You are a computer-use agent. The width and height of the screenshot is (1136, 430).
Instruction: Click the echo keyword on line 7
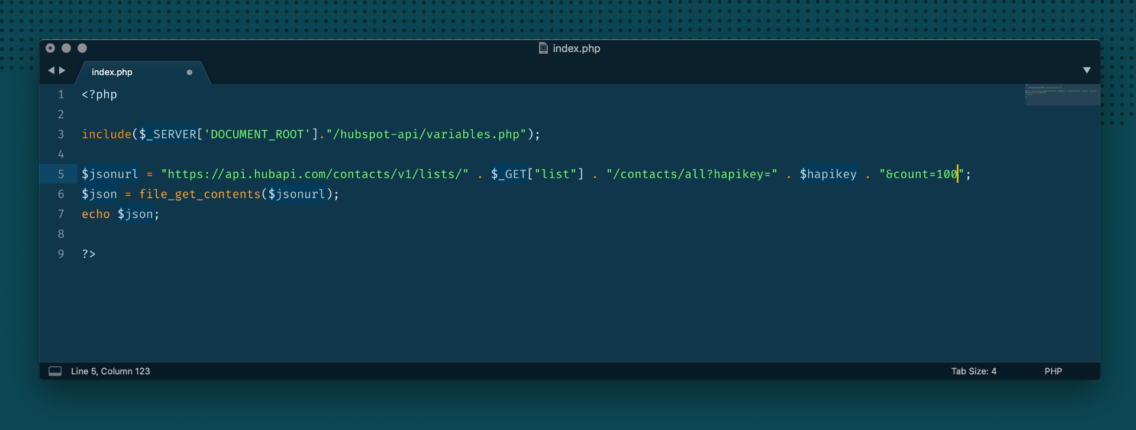(x=96, y=214)
